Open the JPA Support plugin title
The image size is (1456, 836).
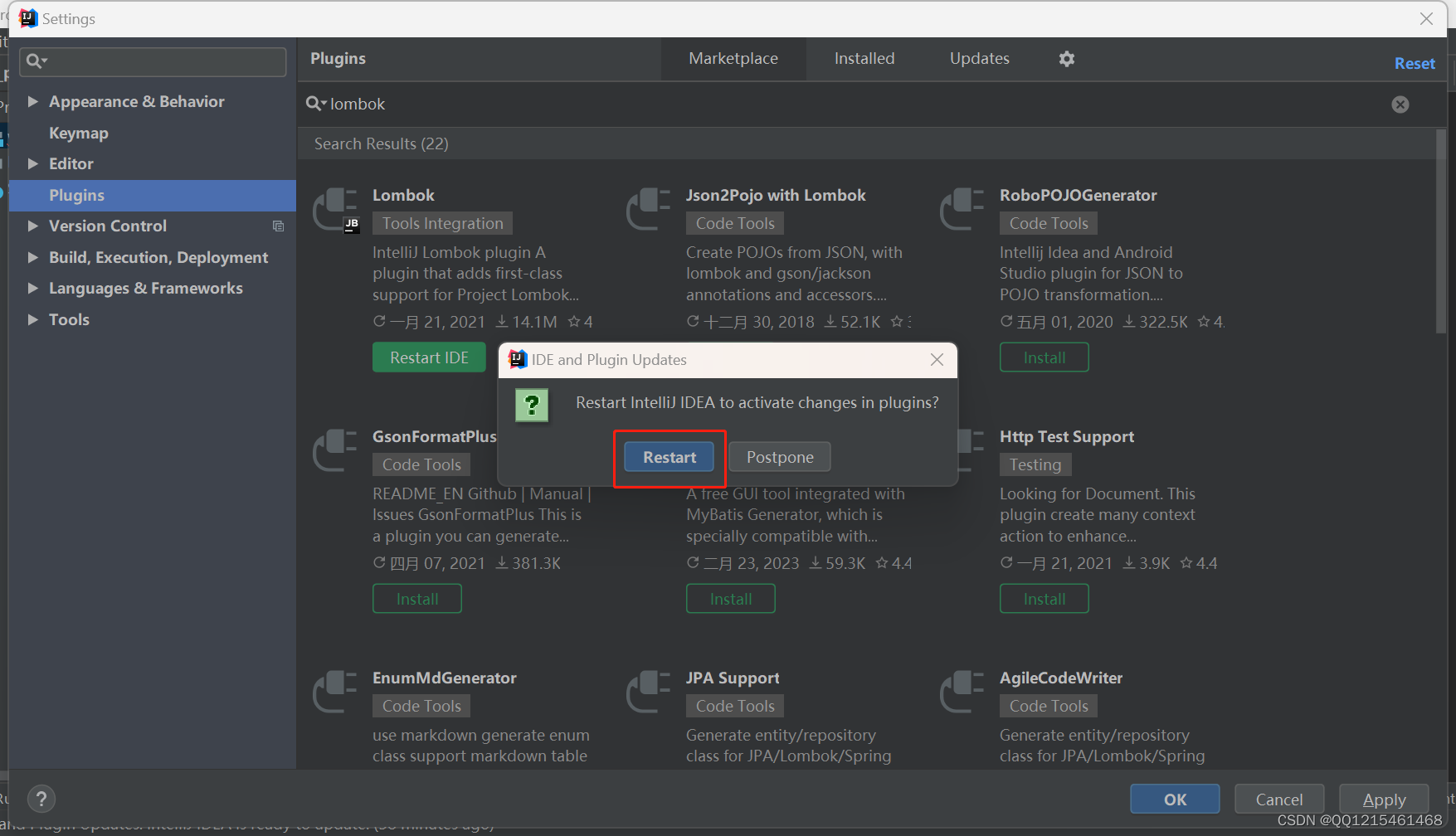(733, 678)
